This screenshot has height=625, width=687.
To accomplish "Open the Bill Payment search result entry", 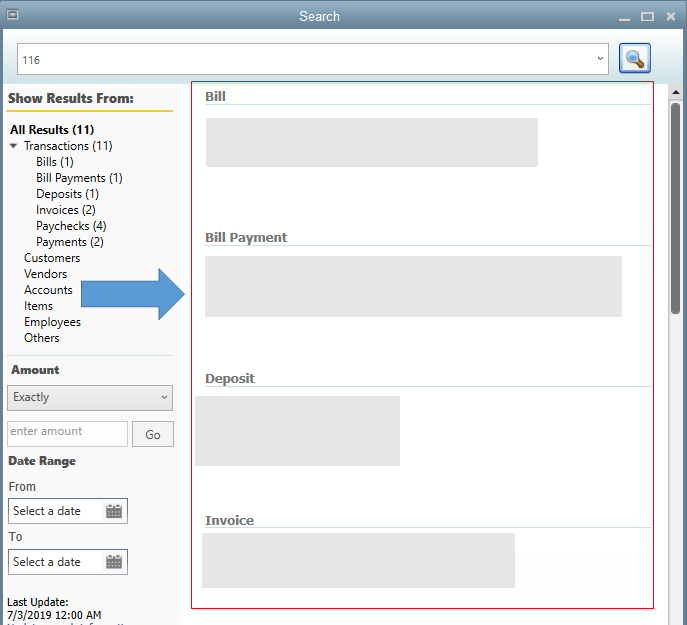I will (x=414, y=287).
